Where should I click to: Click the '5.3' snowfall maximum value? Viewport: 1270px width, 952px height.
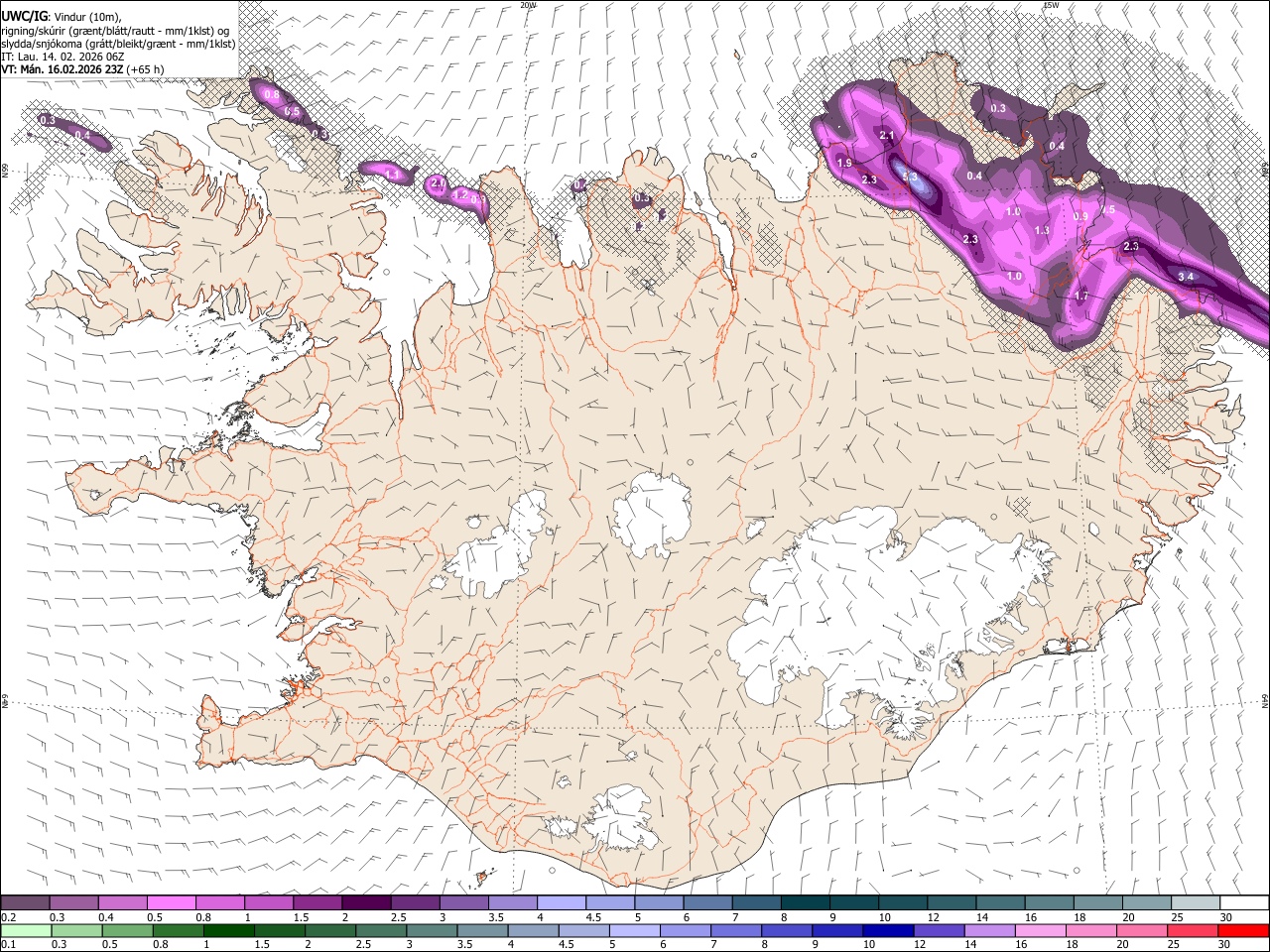point(910,176)
